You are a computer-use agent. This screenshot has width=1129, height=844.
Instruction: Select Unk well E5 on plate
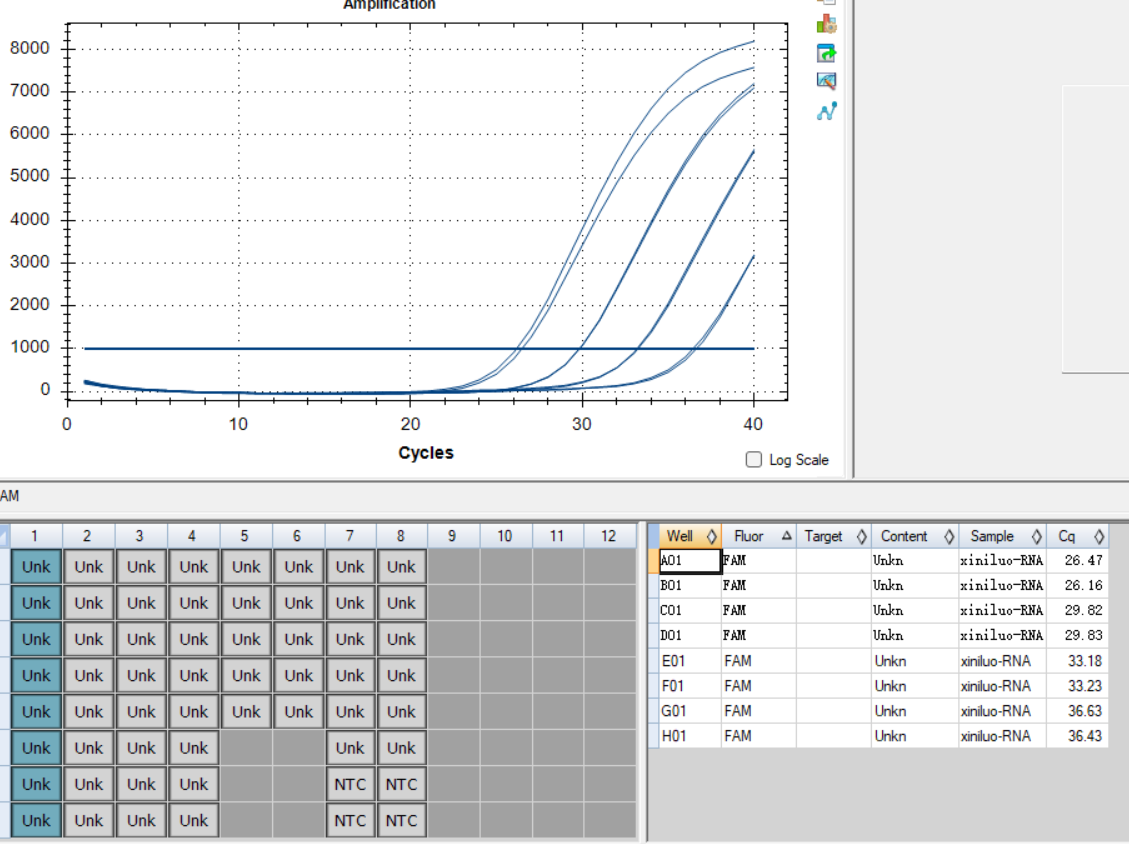246,711
